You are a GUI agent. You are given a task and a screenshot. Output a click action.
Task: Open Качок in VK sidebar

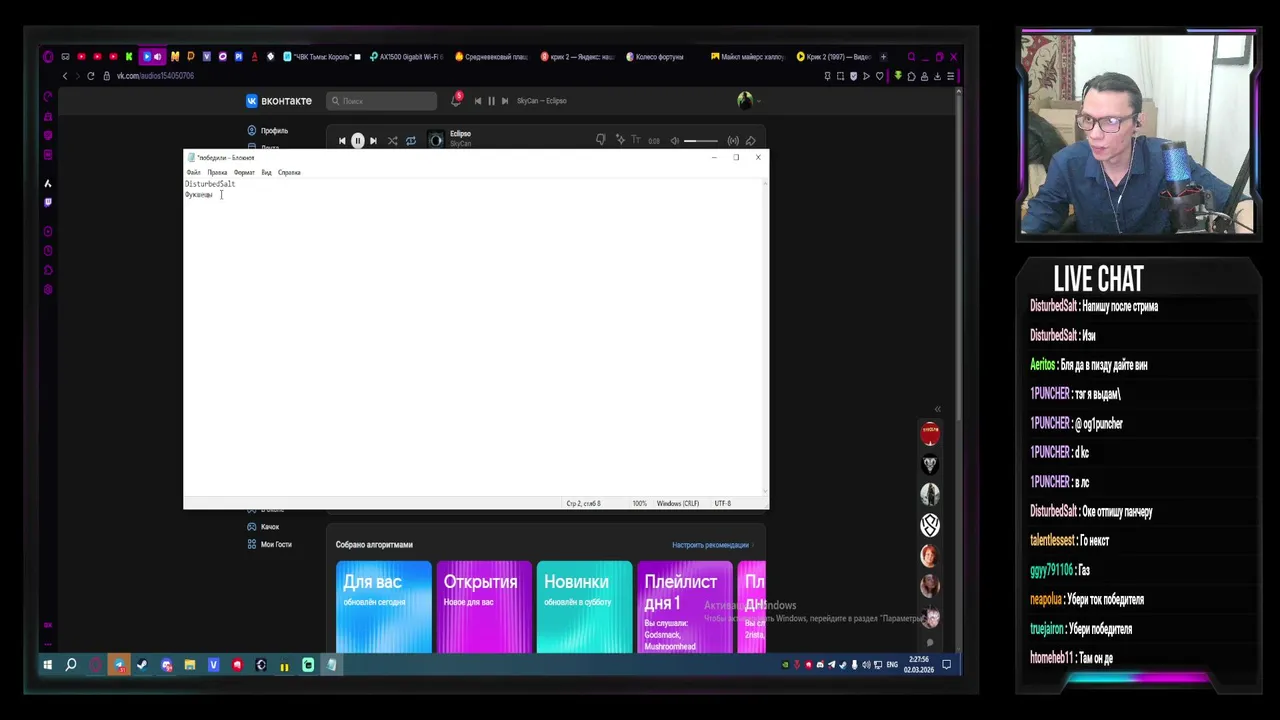pyautogui.click(x=263, y=527)
